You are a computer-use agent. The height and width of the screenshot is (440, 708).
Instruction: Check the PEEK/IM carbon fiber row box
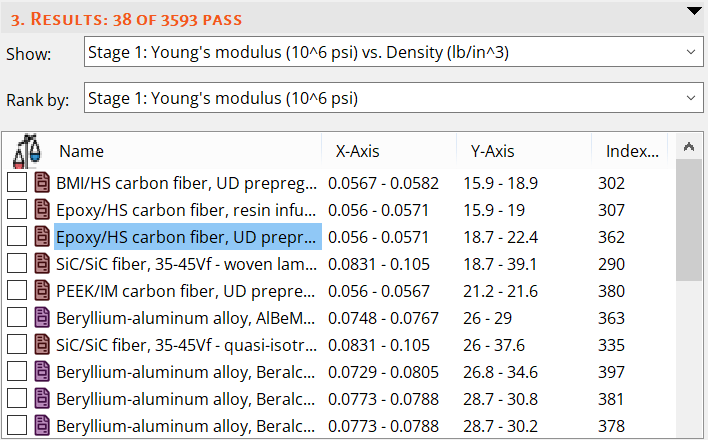[17, 291]
